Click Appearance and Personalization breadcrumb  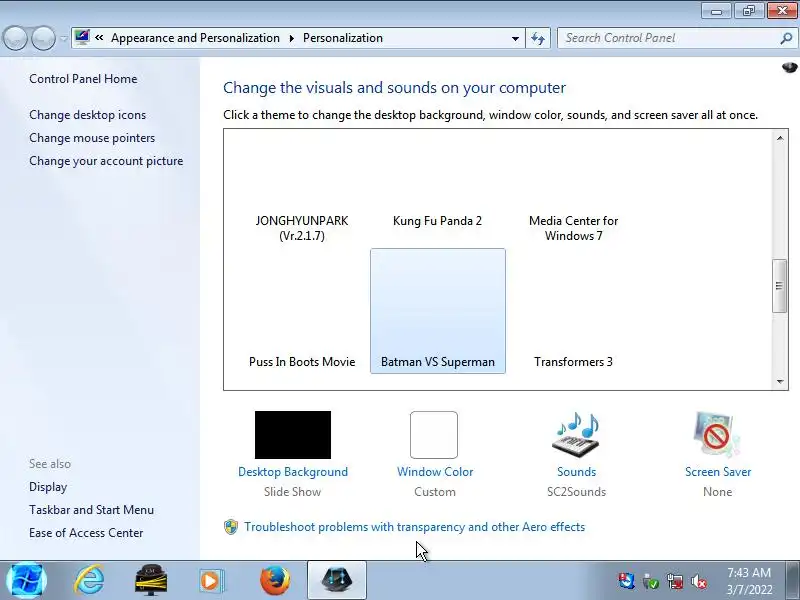tap(195, 38)
